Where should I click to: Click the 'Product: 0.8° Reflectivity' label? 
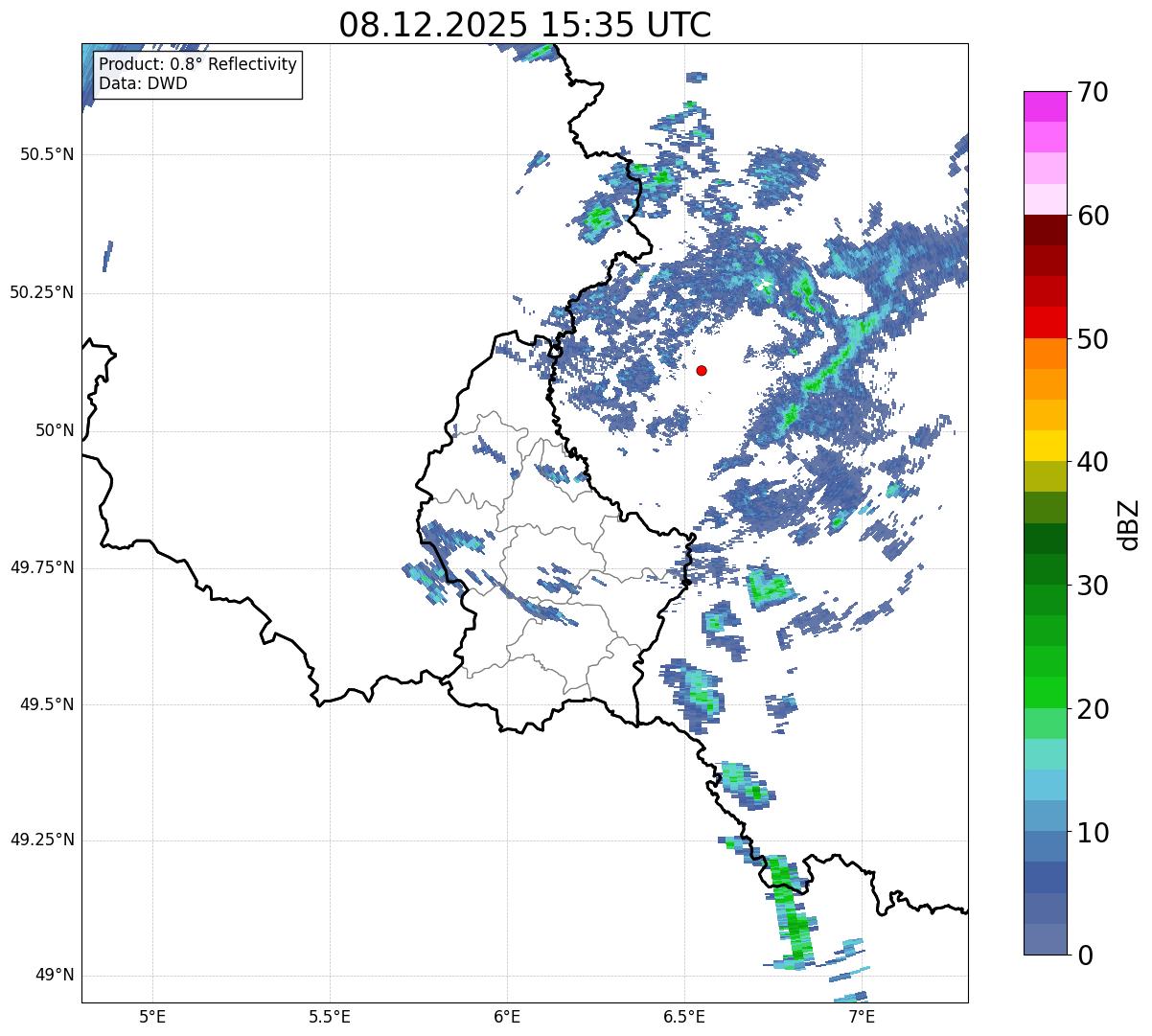coord(197,64)
